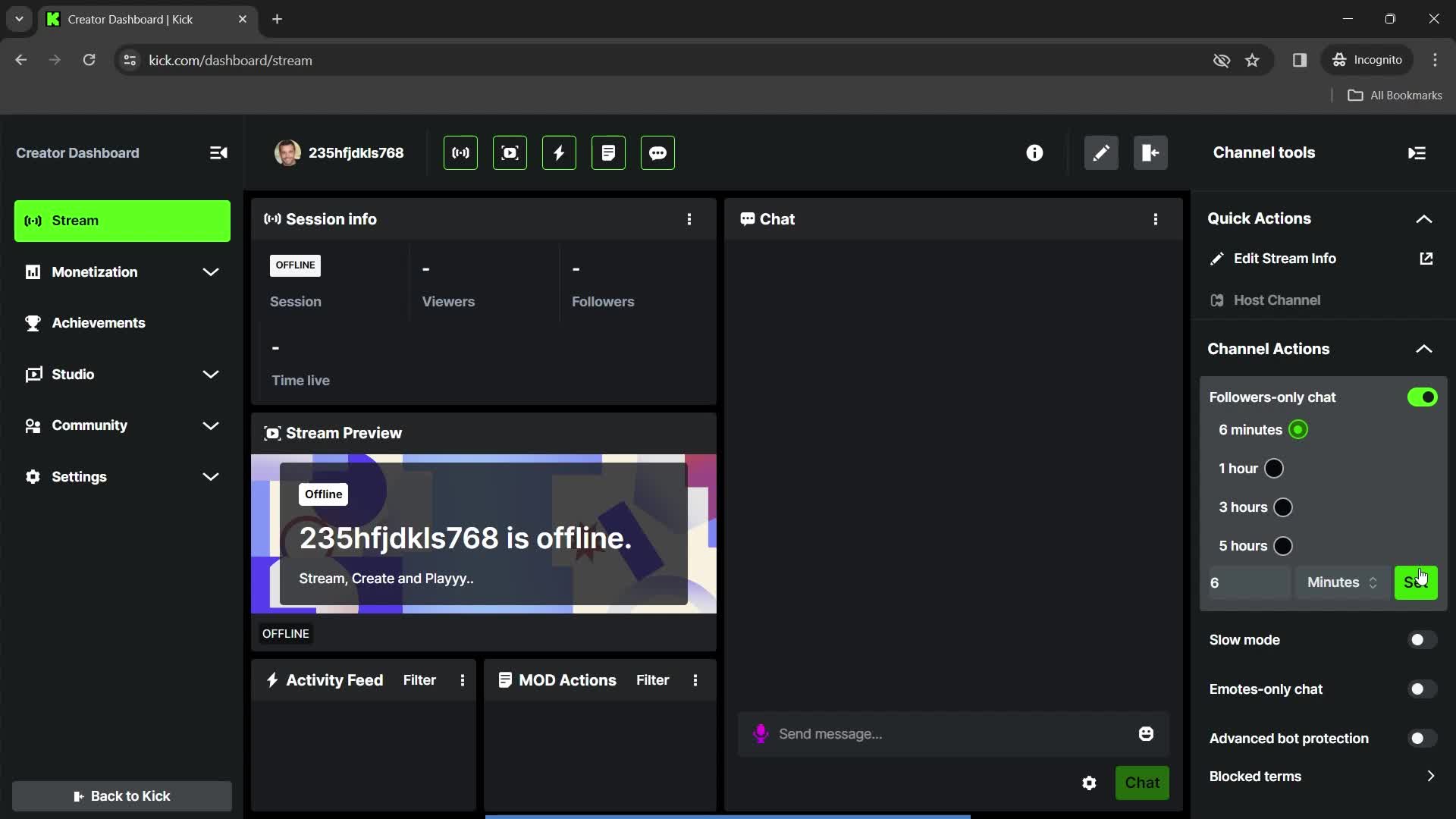Open a new browser tab

[x=278, y=19]
